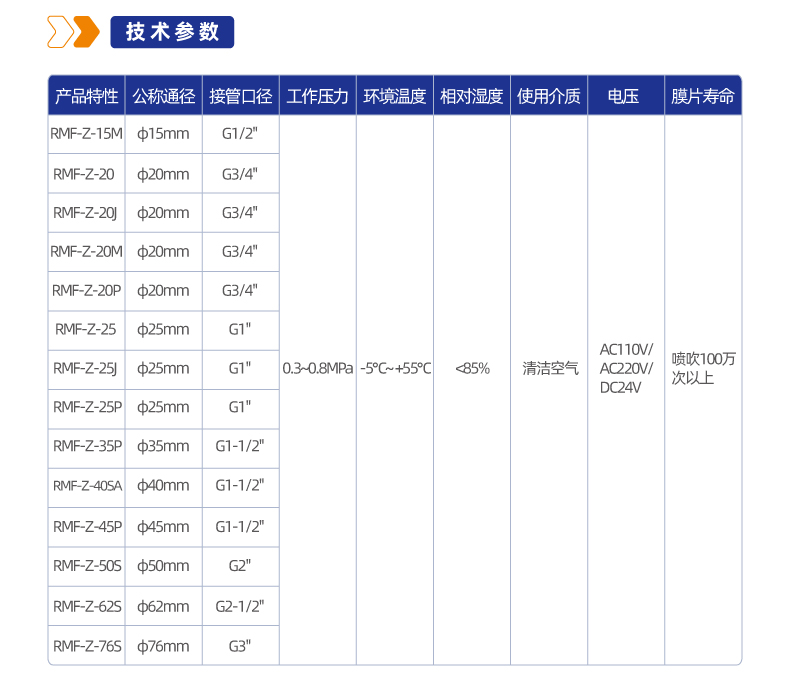790x683 pixels.
Task: Click the ф76mm diameter cell
Action: click(164, 646)
